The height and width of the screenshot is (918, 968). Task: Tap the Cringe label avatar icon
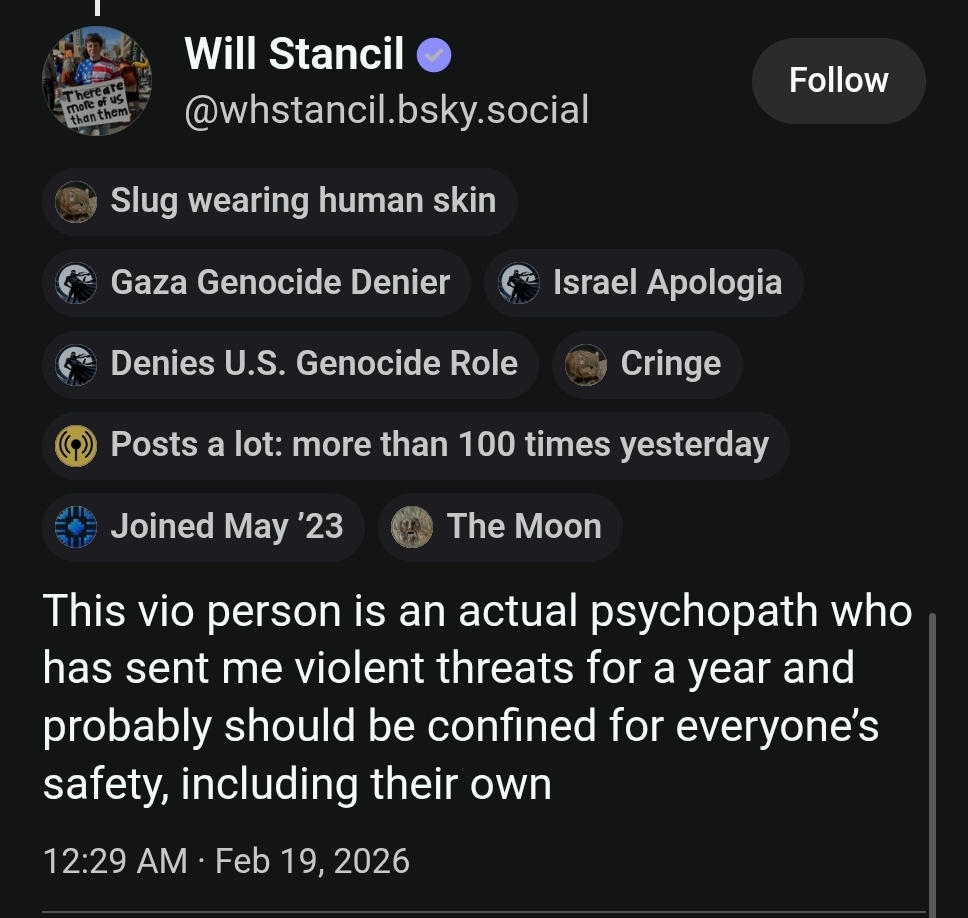pyautogui.click(x=587, y=364)
